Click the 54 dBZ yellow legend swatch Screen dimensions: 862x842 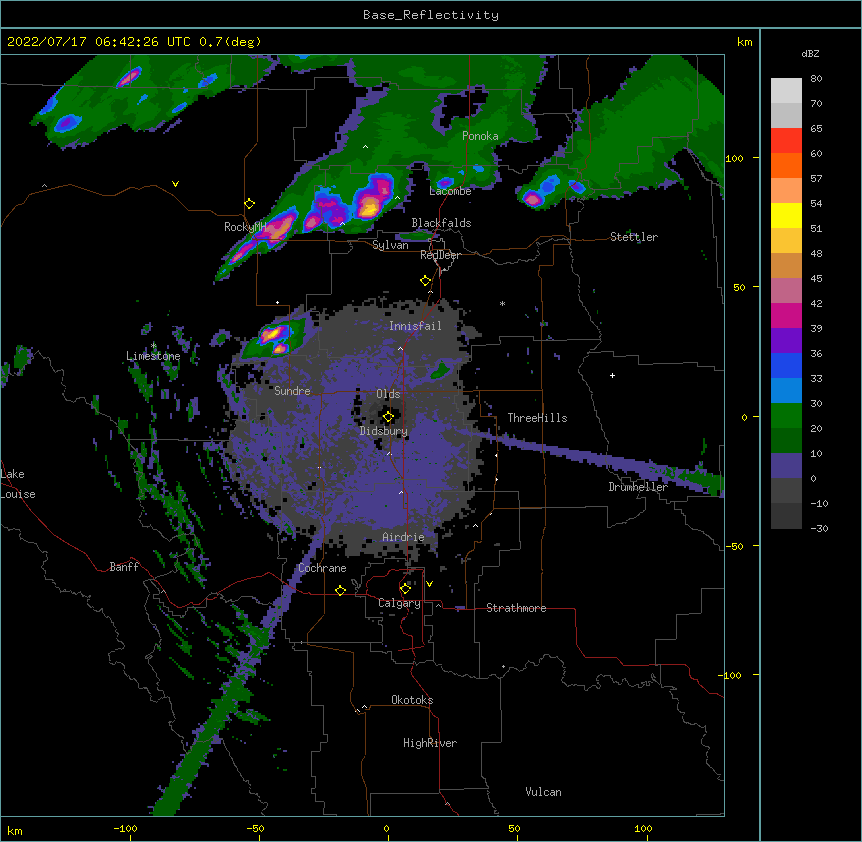coord(786,215)
